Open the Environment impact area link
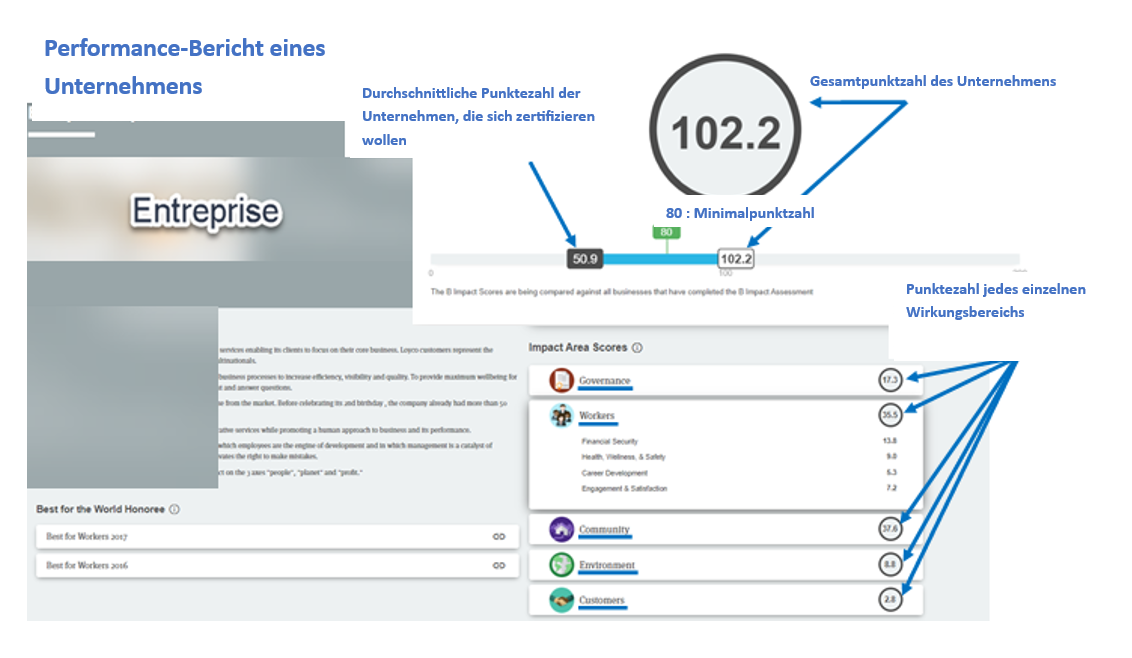Viewport: 1132px width, 658px height. tap(607, 565)
